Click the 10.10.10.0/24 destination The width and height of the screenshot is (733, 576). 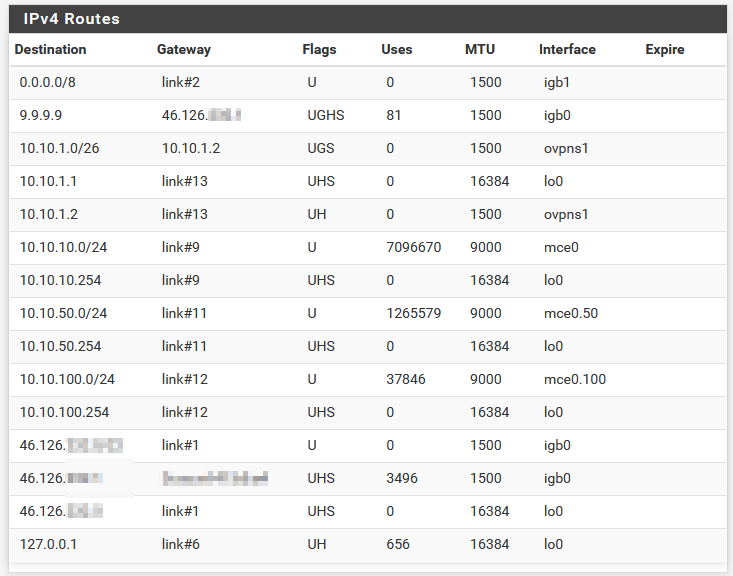click(63, 247)
